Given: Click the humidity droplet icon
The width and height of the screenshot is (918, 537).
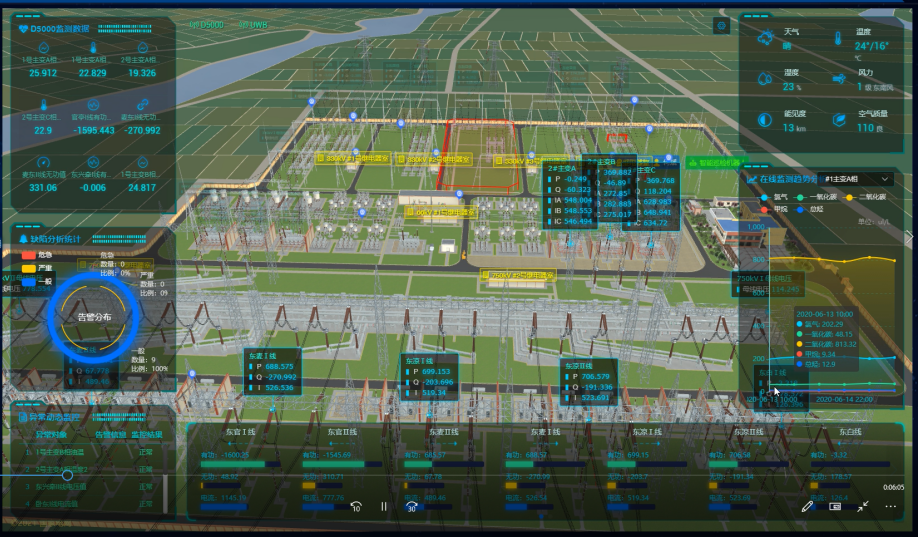Looking at the screenshot, I should (765, 79).
